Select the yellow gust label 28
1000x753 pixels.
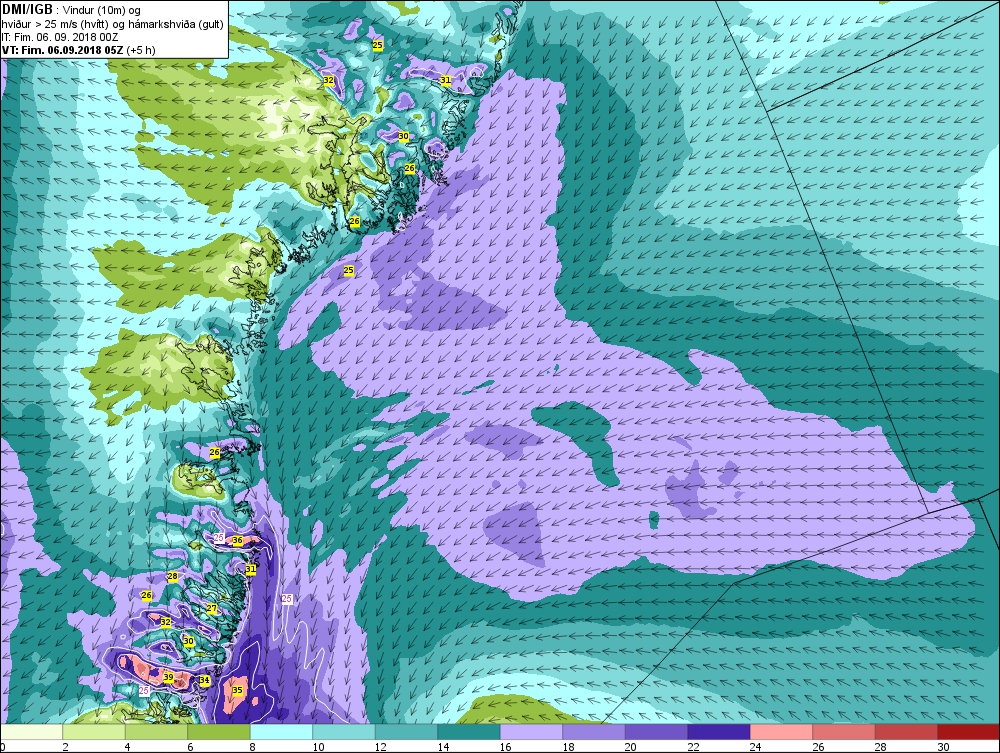172,576
